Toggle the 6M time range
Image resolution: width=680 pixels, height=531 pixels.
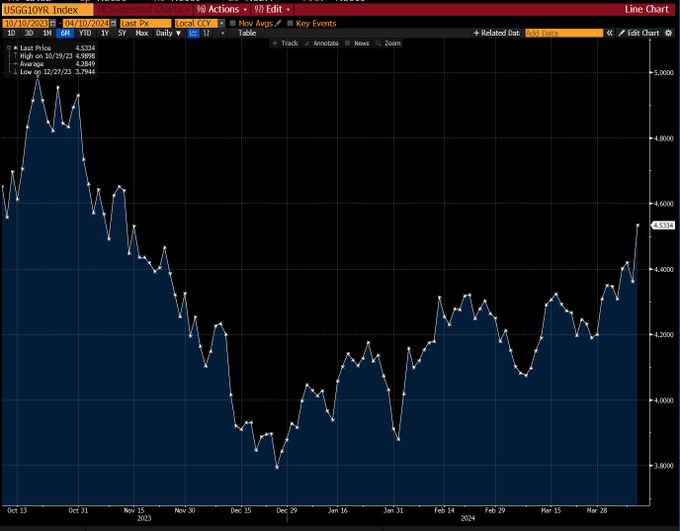coord(65,33)
